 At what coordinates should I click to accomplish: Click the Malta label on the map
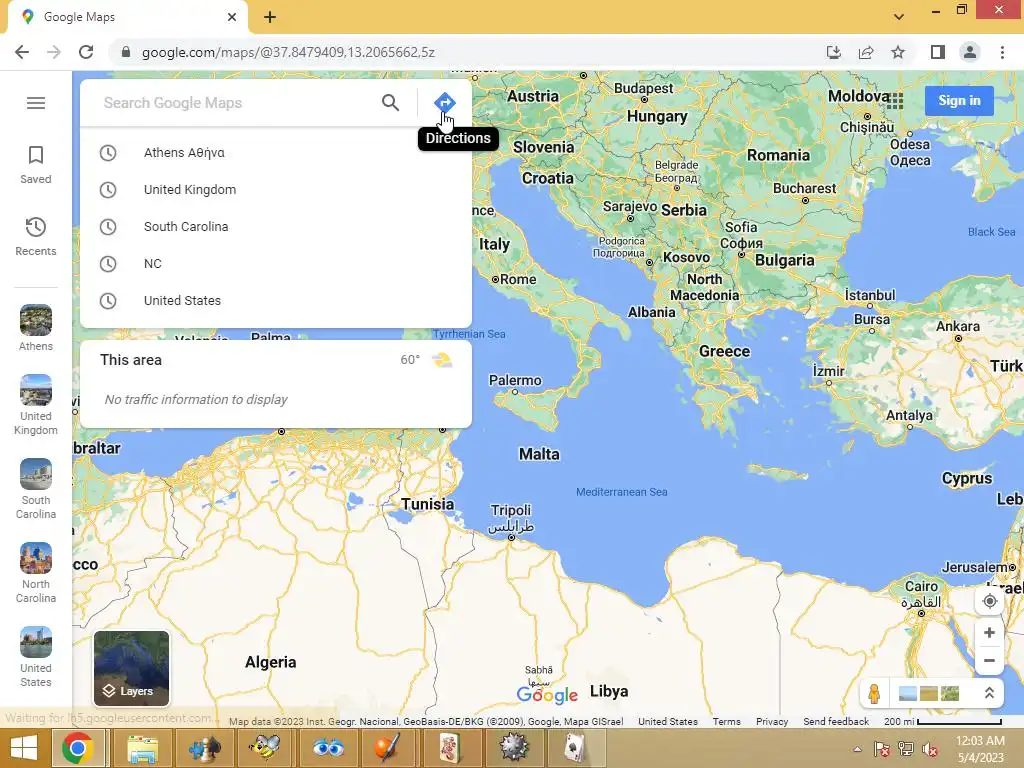coord(539,454)
